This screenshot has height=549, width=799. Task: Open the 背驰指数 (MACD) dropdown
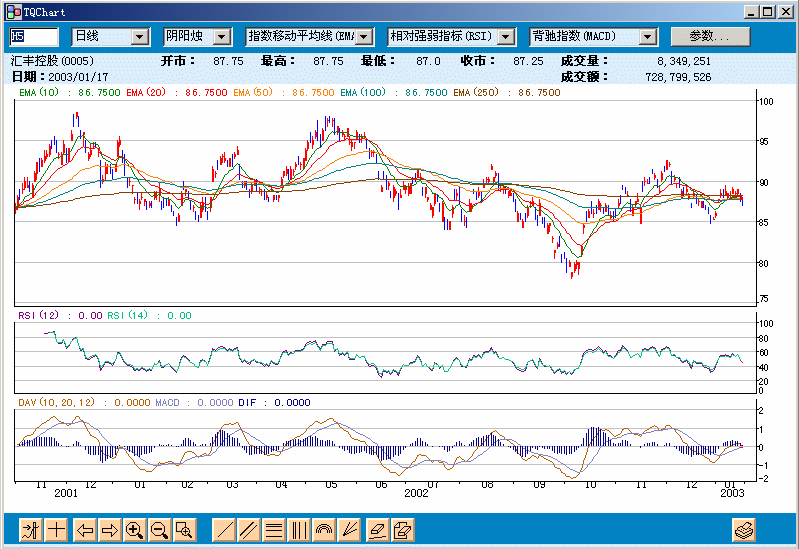[x=647, y=37]
